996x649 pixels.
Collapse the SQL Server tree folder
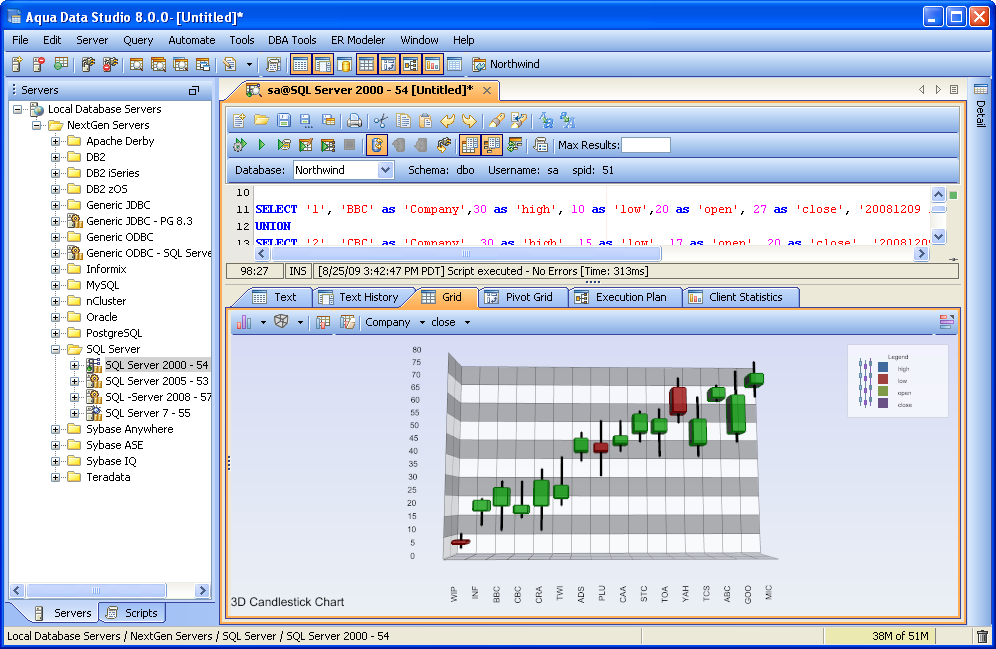55,349
